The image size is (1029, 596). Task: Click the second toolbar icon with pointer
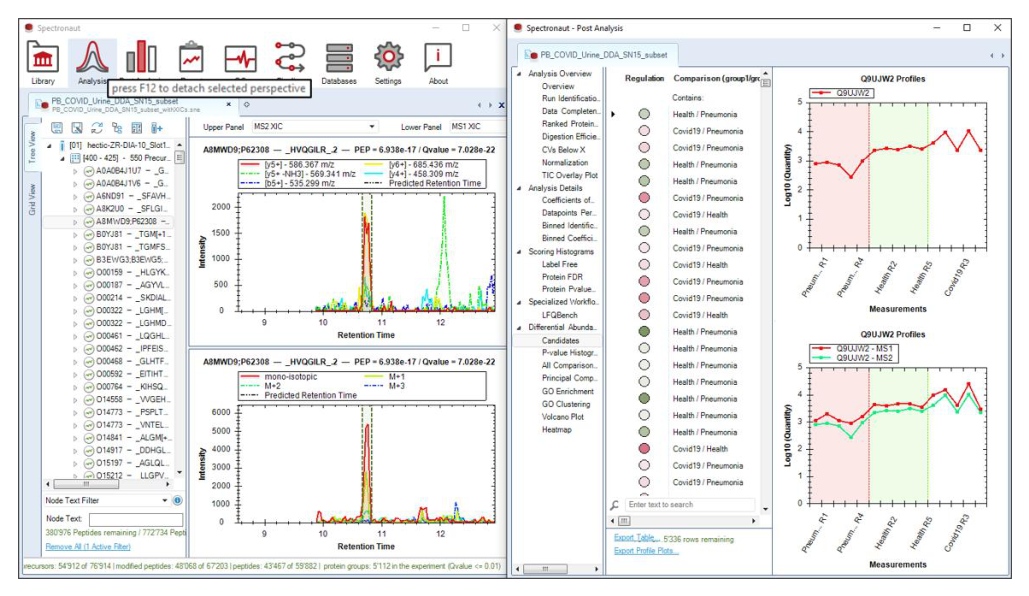[77, 128]
